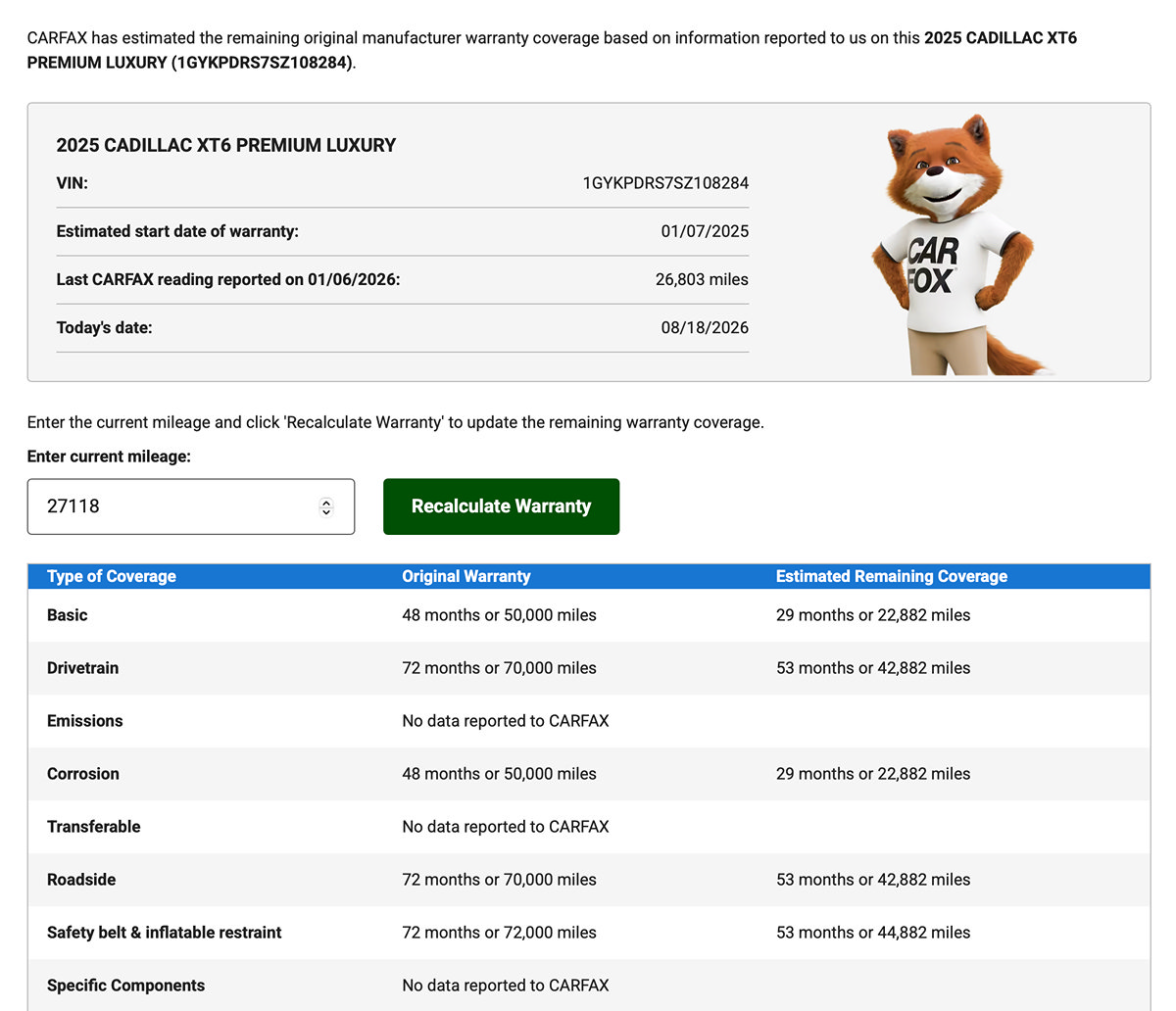Click Roadside's '72 months or 70,000 miles' original warranty
Screen dimensions: 1176x1011
pyautogui.click(x=499, y=880)
